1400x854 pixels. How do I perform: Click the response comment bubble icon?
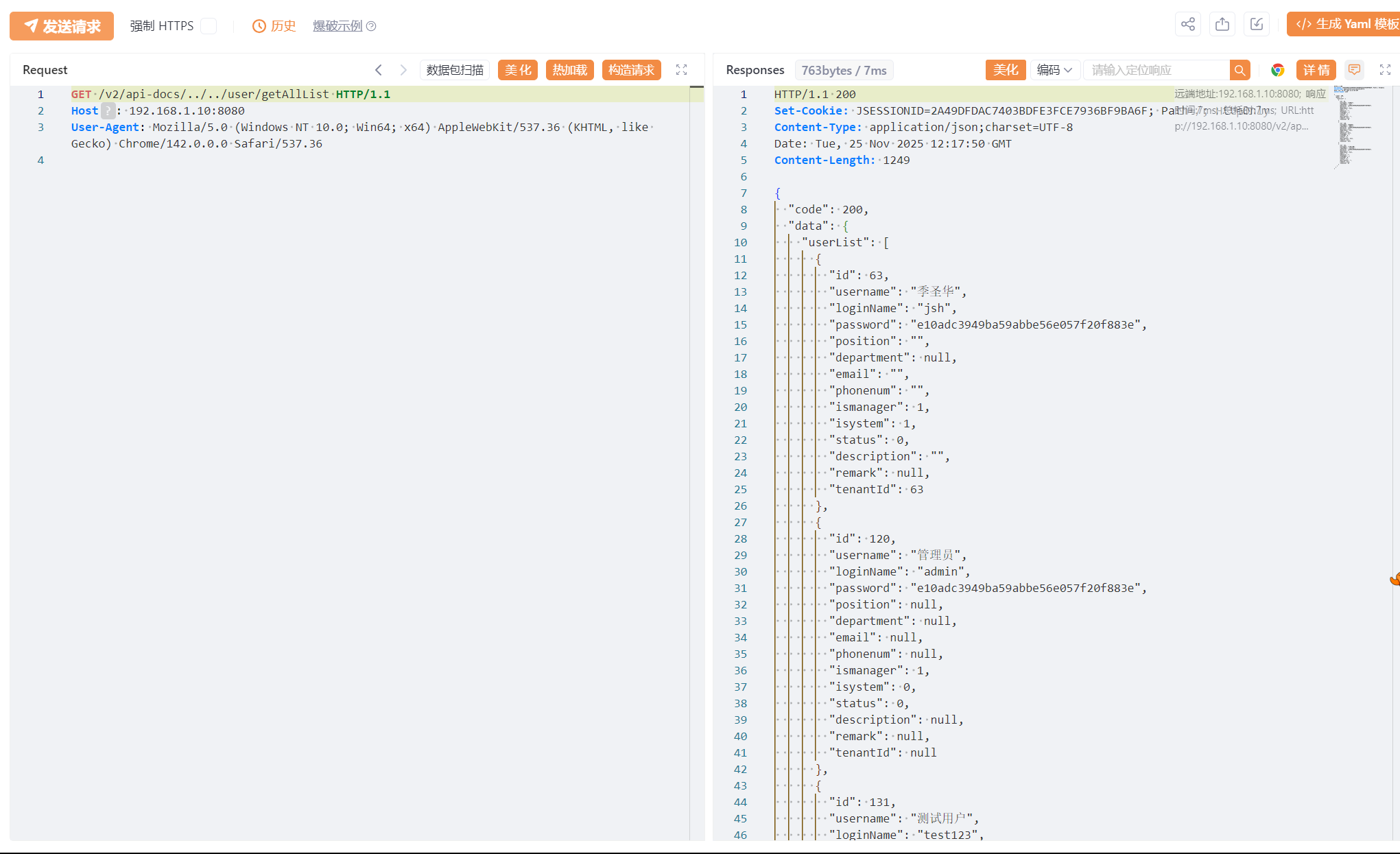click(1354, 70)
